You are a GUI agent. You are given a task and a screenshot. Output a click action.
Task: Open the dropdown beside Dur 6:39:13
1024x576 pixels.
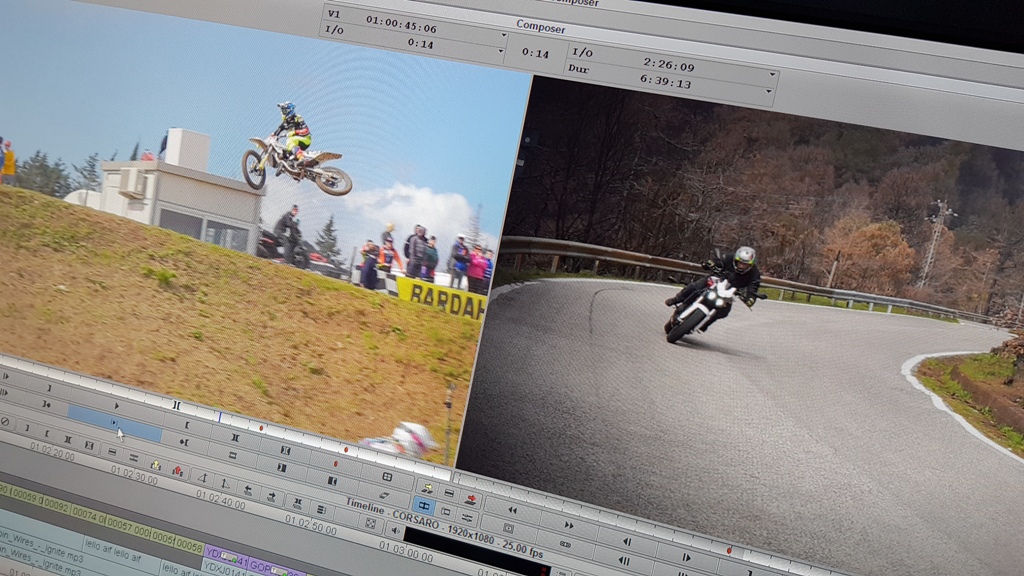tap(769, 91)
